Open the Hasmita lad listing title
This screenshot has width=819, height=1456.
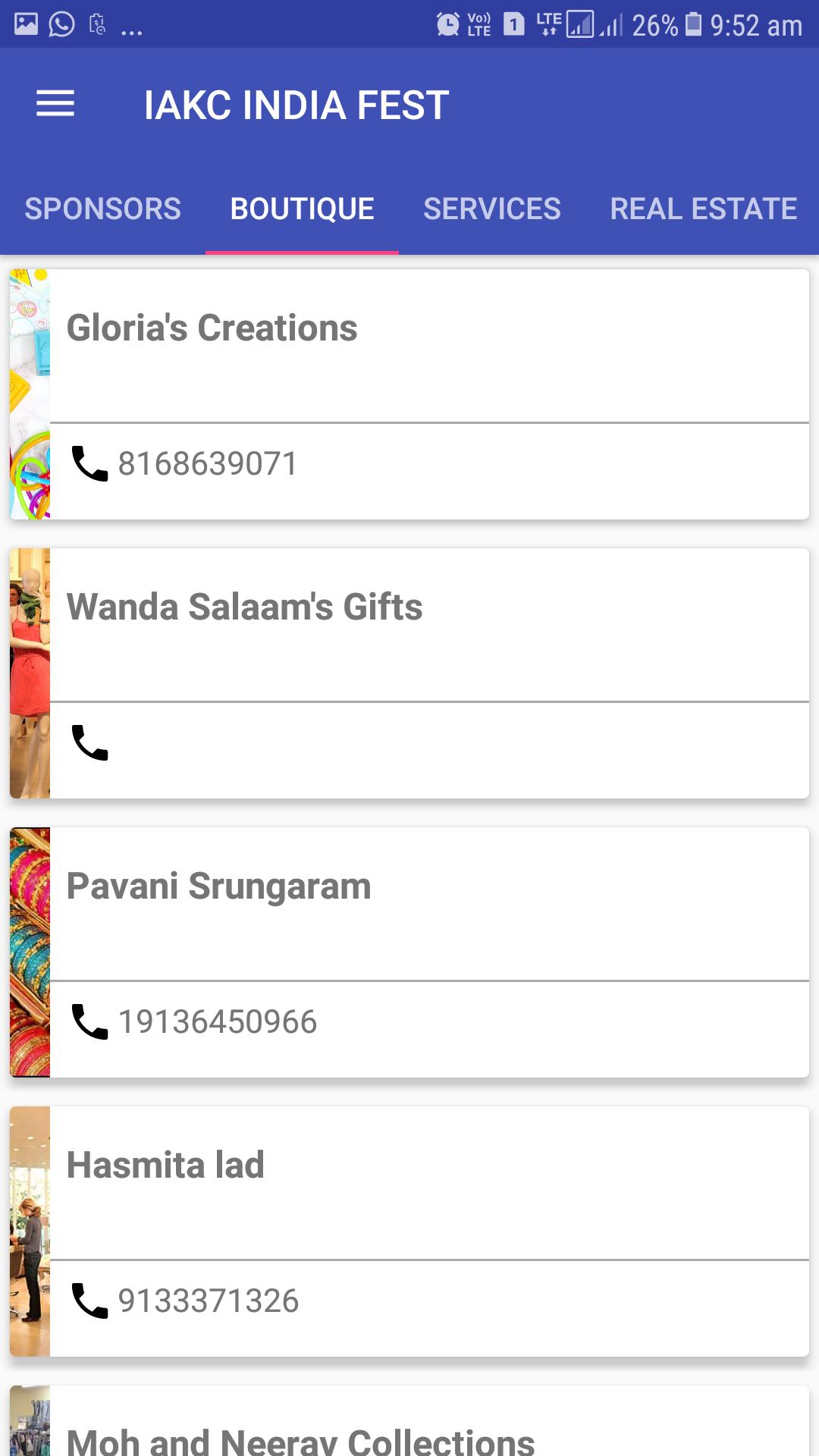pos(165,1165)
